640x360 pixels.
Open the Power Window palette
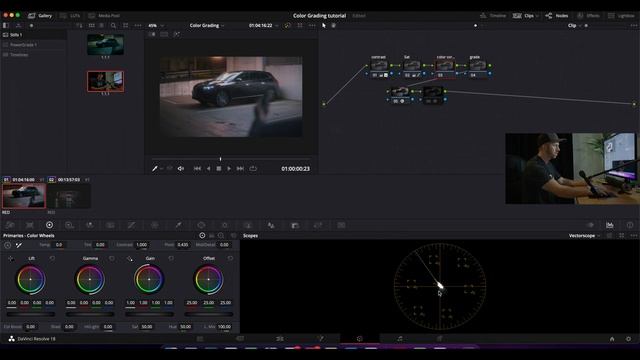pos(201,225)
